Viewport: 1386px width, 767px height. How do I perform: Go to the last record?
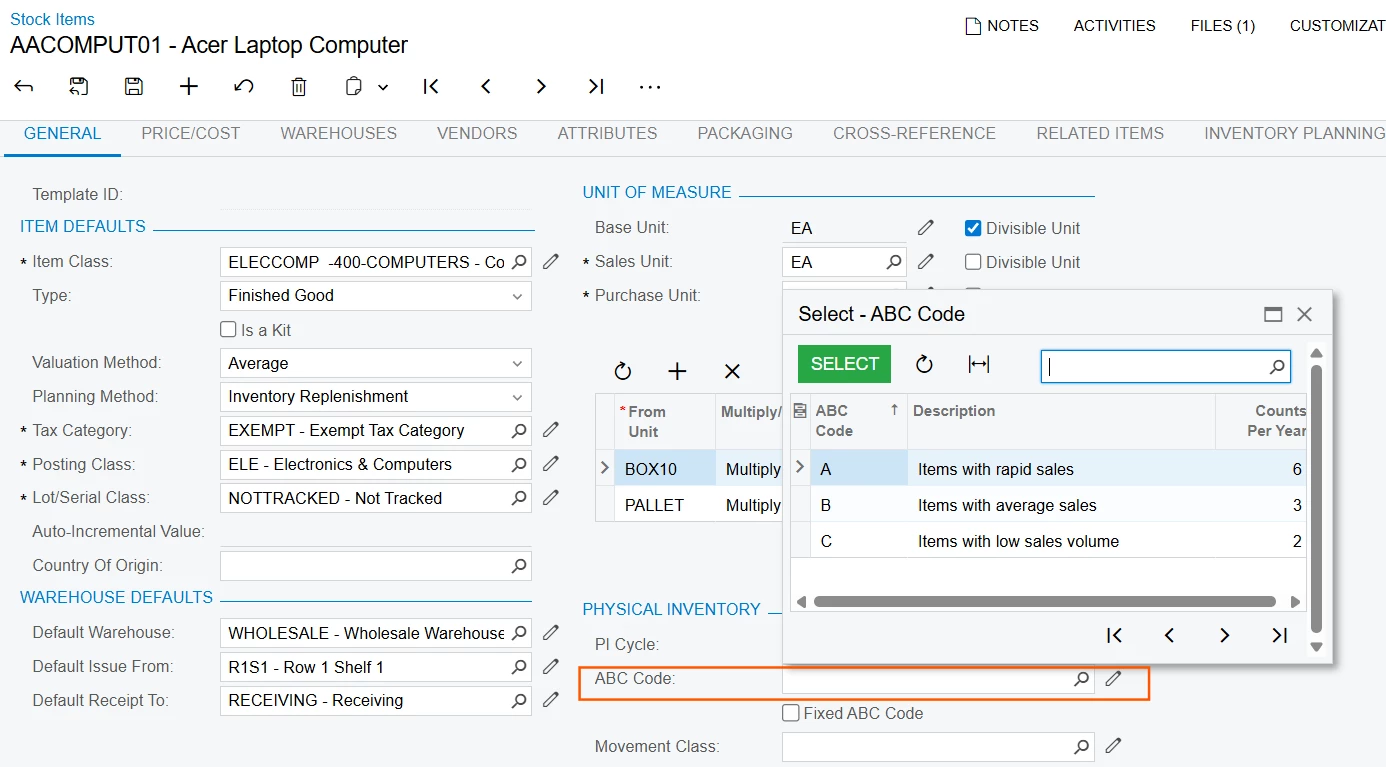(596, 87)
